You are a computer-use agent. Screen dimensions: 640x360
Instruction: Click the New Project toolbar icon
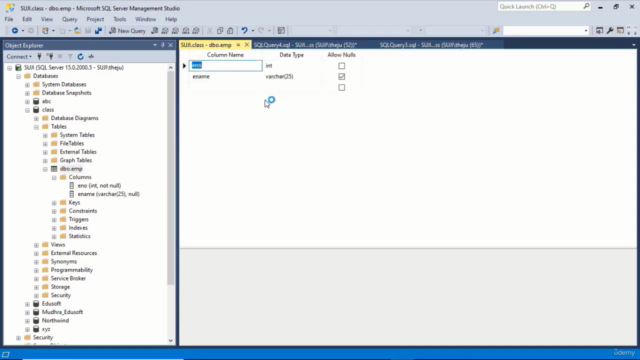(x=45, y=31)
